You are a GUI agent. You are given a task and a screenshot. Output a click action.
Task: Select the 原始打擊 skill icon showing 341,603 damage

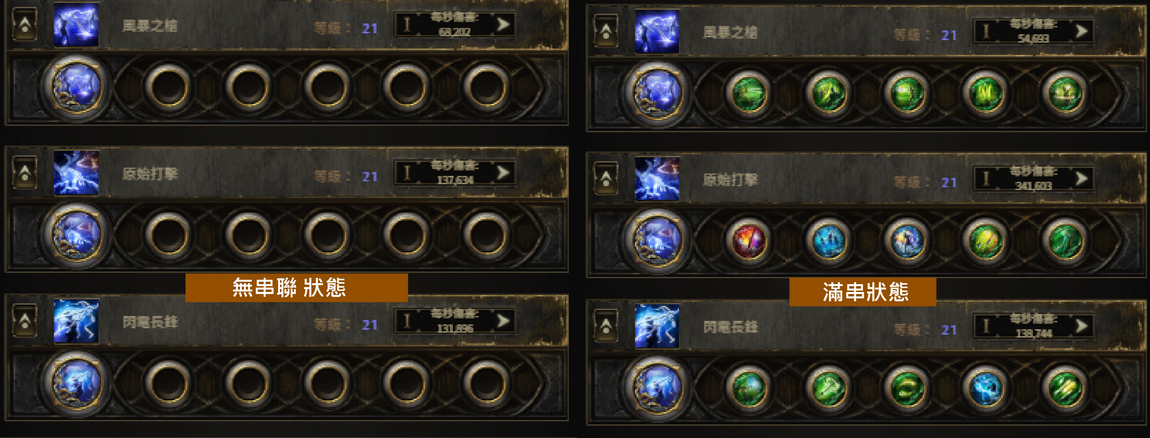656,178
